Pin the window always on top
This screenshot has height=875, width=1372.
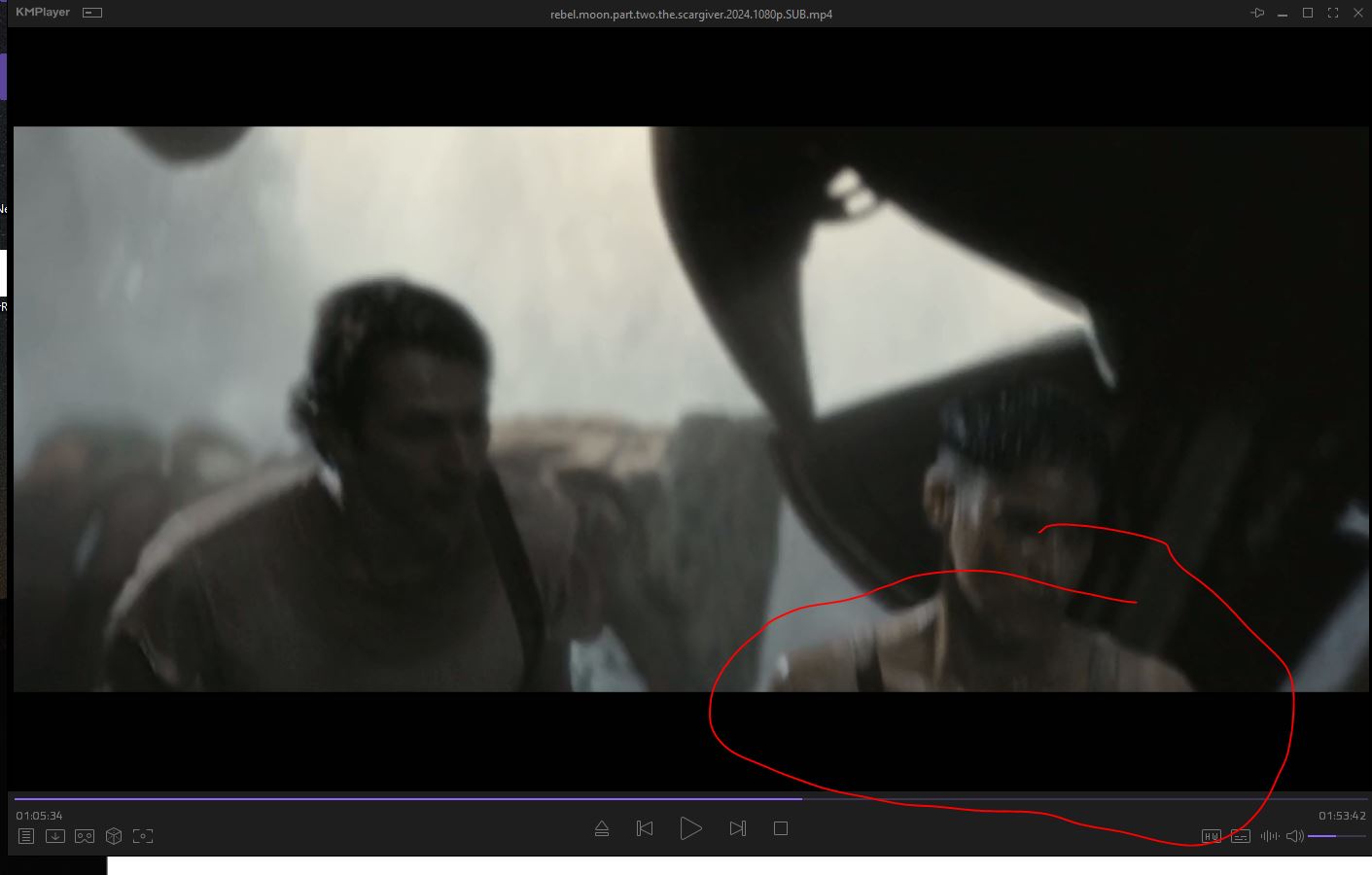pos(1257,13)
